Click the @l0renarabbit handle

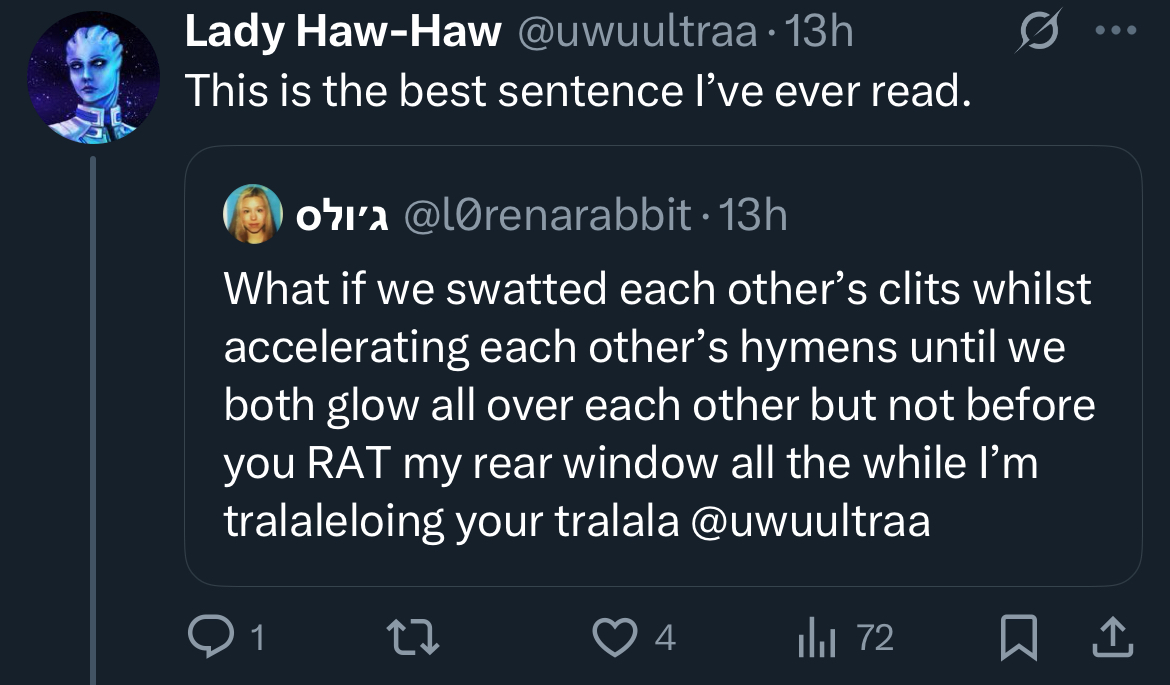(x=547, y=214)
